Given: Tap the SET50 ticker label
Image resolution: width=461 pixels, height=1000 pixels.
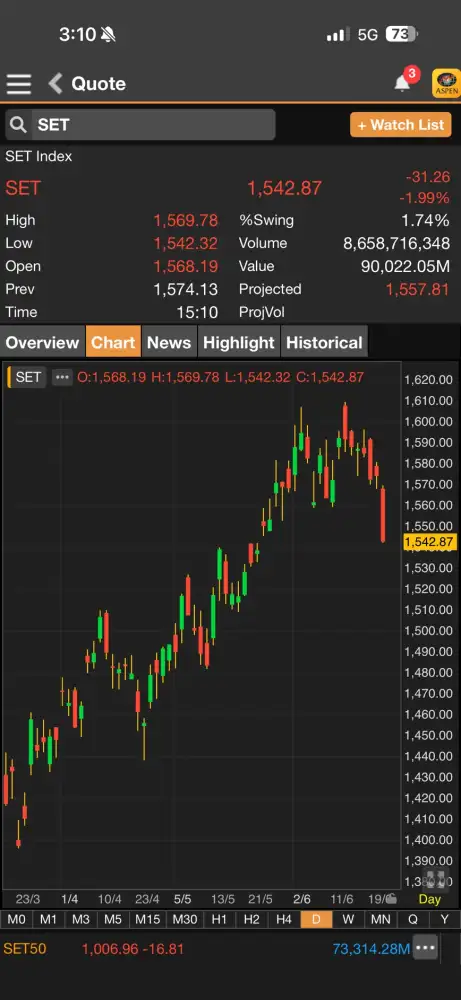Looking at the screenshot, I should point(24,948).
